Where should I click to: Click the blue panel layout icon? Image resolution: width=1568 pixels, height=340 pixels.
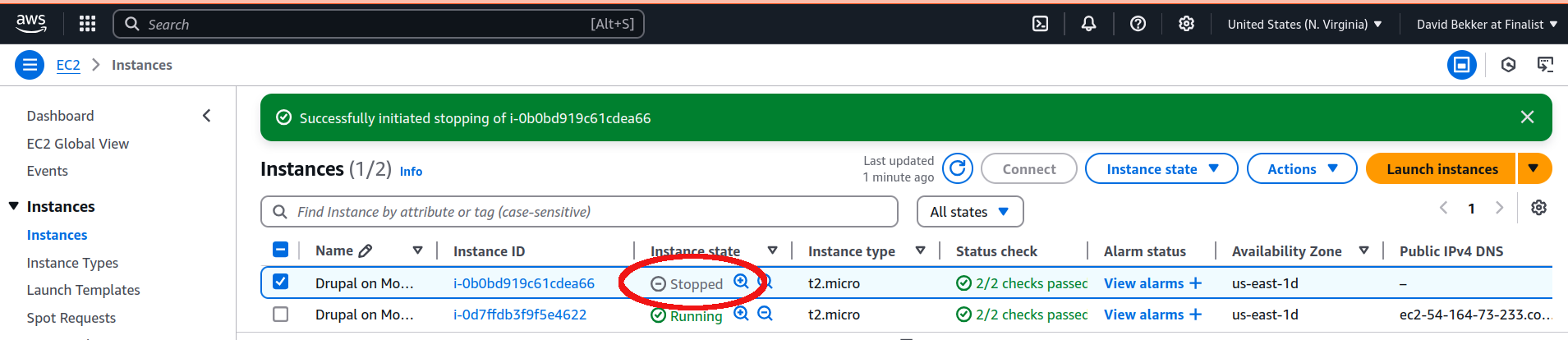coord(1461,65)
